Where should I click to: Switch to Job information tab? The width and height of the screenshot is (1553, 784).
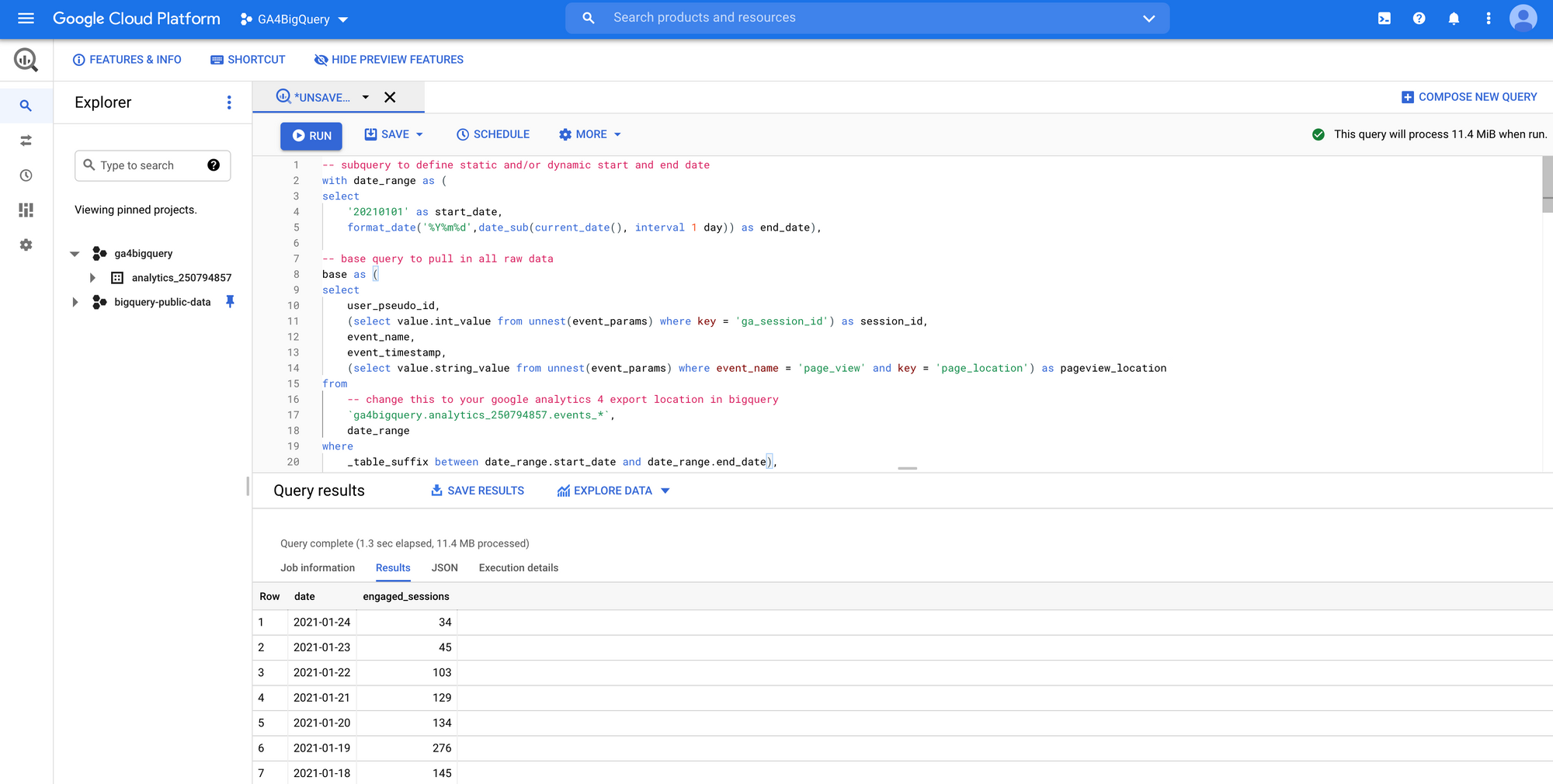click(318, 568)
